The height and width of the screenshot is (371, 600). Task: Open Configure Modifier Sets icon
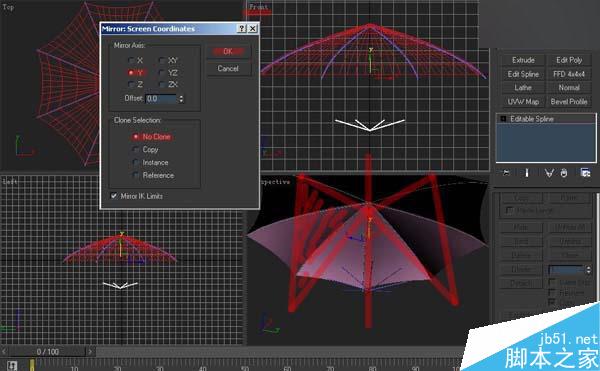[585, 173]
